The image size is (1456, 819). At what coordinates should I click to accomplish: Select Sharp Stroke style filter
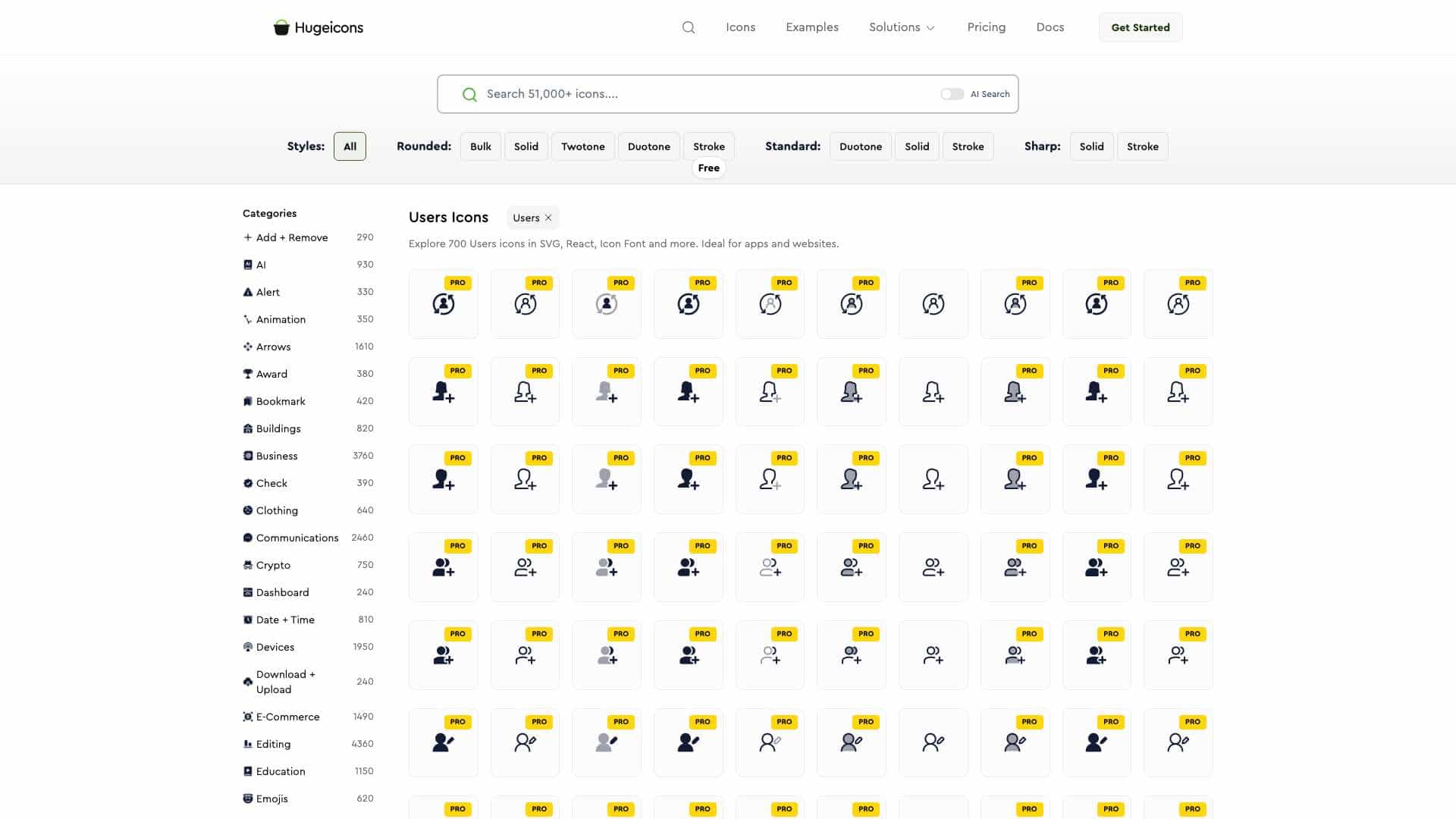coord(1142,146)
